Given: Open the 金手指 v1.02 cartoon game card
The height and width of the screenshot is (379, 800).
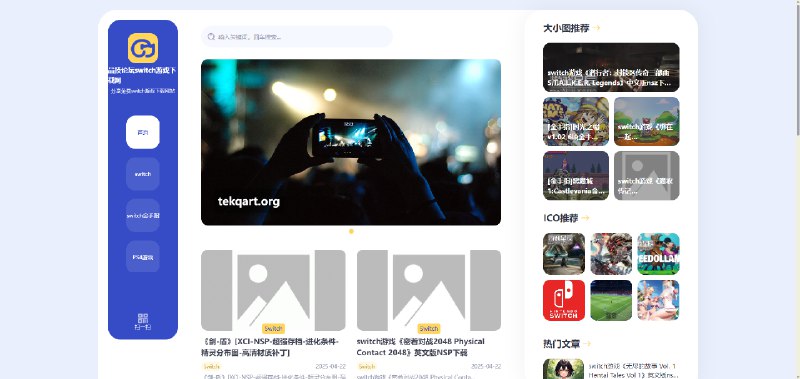Looking at the screenshot, I should pos(576,121).
